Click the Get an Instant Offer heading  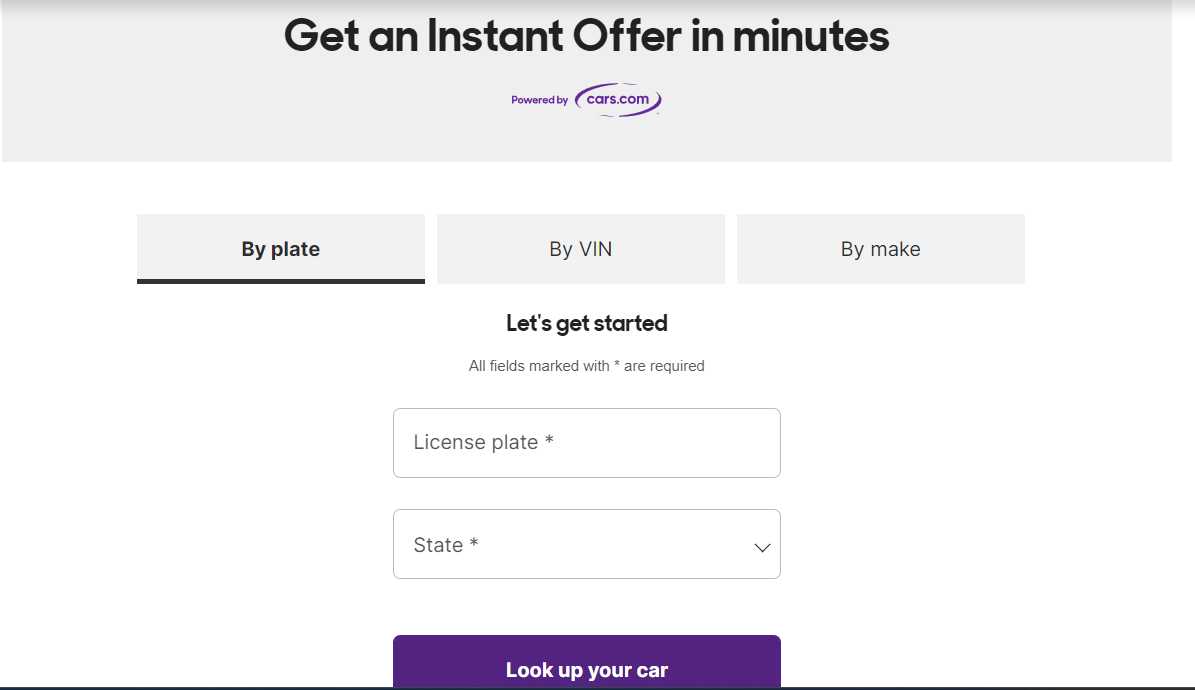[x=587, y=36]
